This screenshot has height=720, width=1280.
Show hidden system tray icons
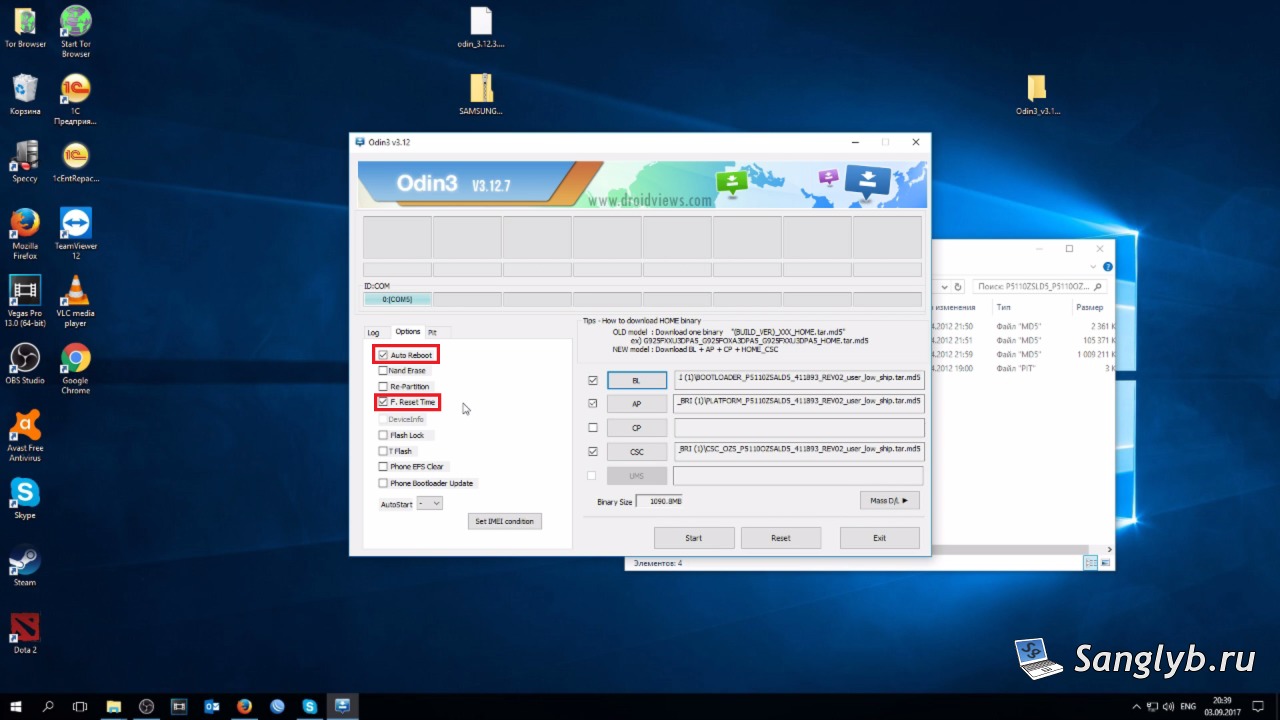click(x=1136, y=706)
